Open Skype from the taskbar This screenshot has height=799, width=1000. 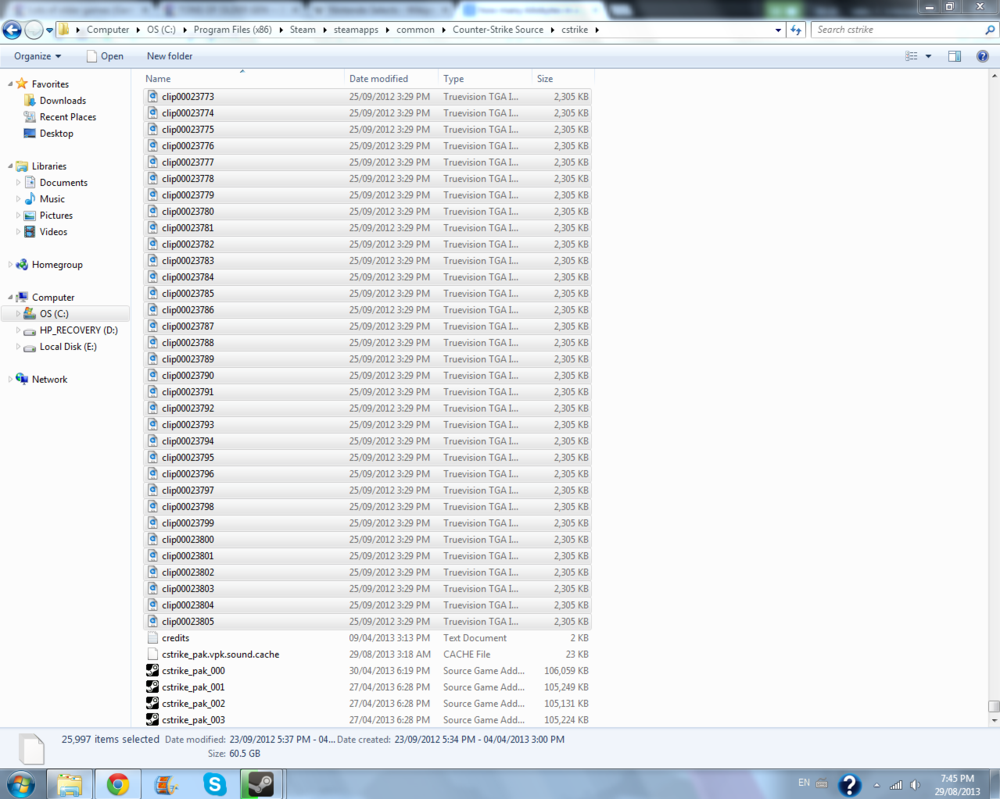click(x=215, y=784)
